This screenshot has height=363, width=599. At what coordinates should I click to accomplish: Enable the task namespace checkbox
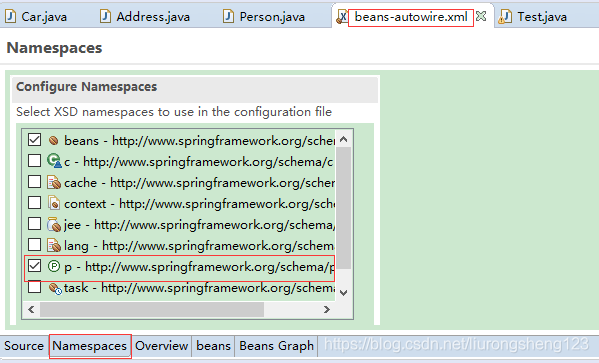[x=34, y=287]
